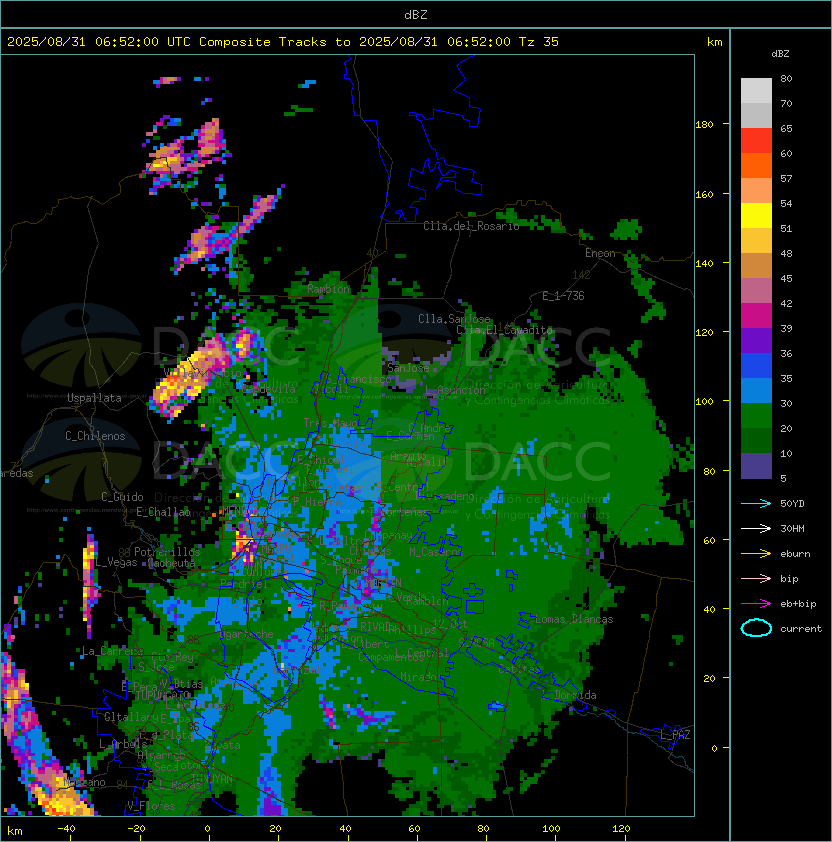Pick the light grey 70-80 dBZ swatch
Screen dimensions: 832x842
[756, 90]
